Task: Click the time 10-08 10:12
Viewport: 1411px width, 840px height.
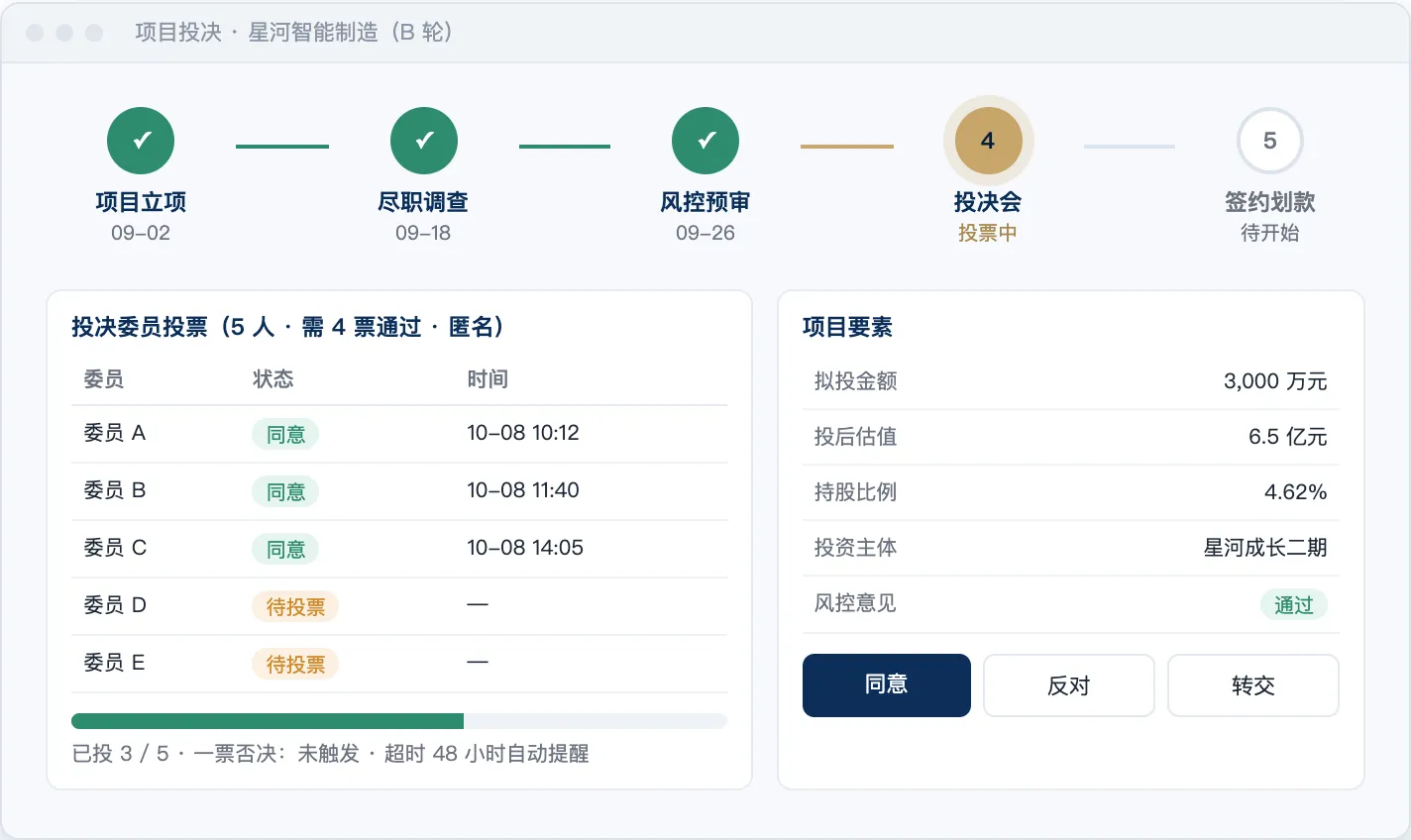Action: [x=523, y=433]
